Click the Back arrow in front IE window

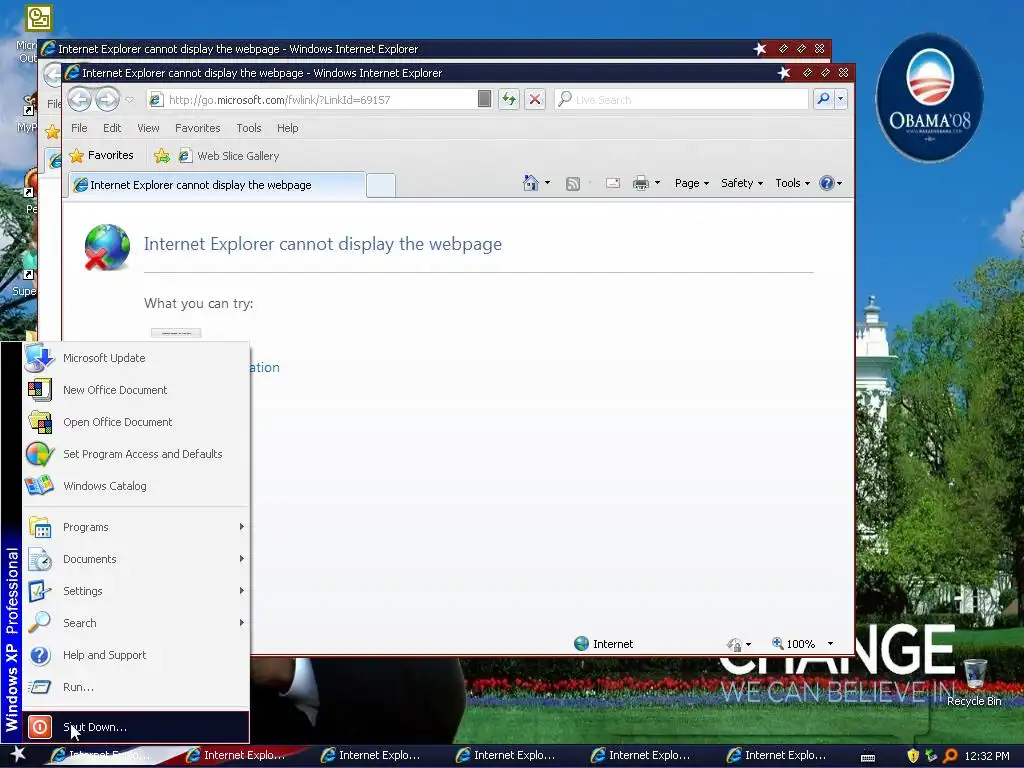pos(80,99)
